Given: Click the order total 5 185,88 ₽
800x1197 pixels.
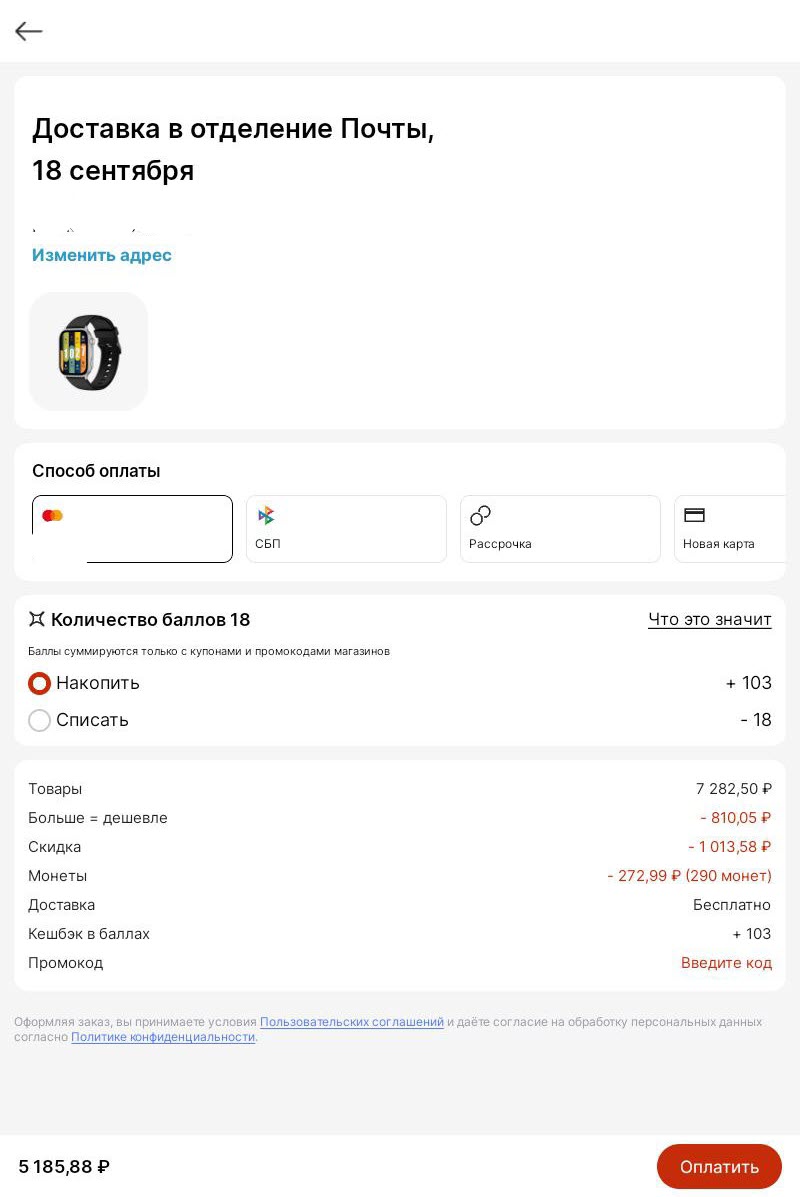Looking at the screenshot, I should (x=62, y=1166).
